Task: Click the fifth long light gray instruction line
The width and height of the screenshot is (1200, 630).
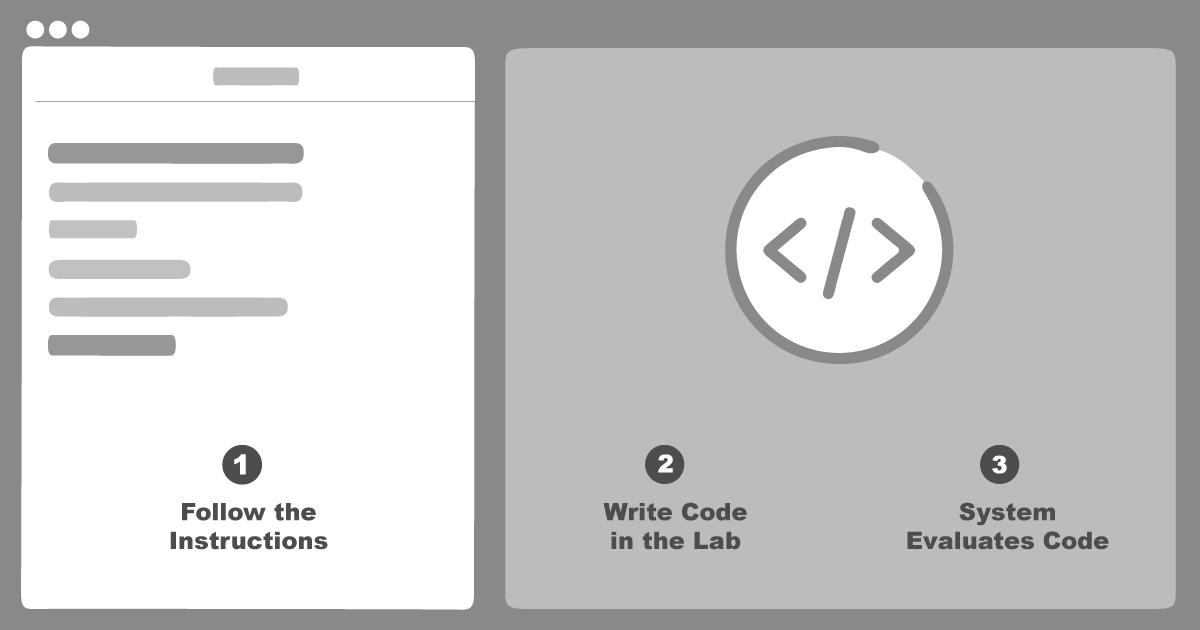Action: click(x=168, y=307)
